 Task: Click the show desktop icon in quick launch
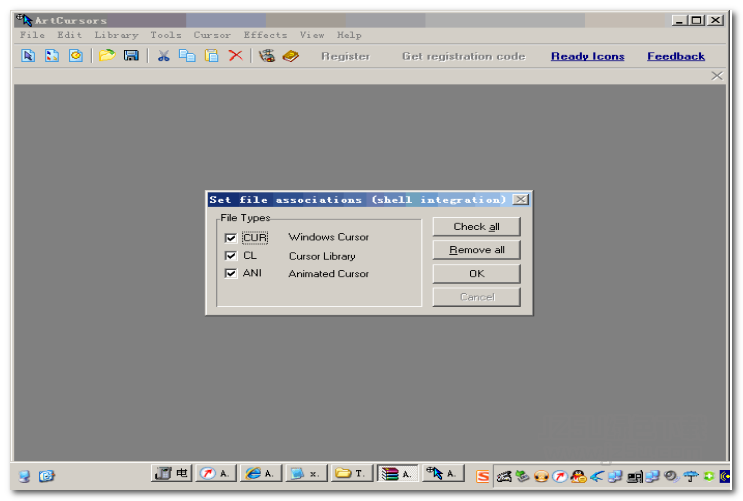pyautogui.click(x=24, y=476)
